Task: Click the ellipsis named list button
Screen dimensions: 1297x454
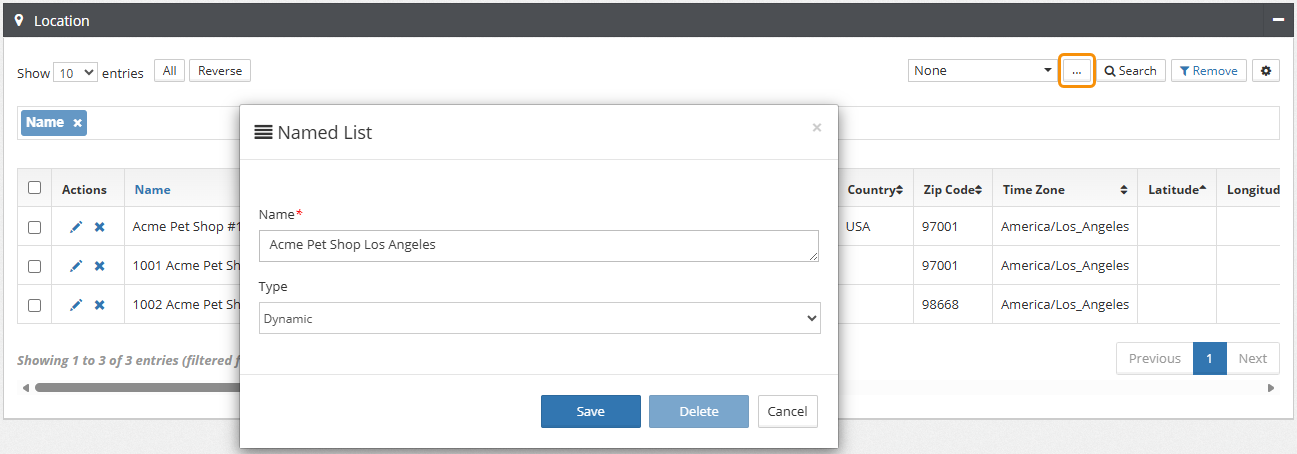Action: click(x=1076, y=71)
